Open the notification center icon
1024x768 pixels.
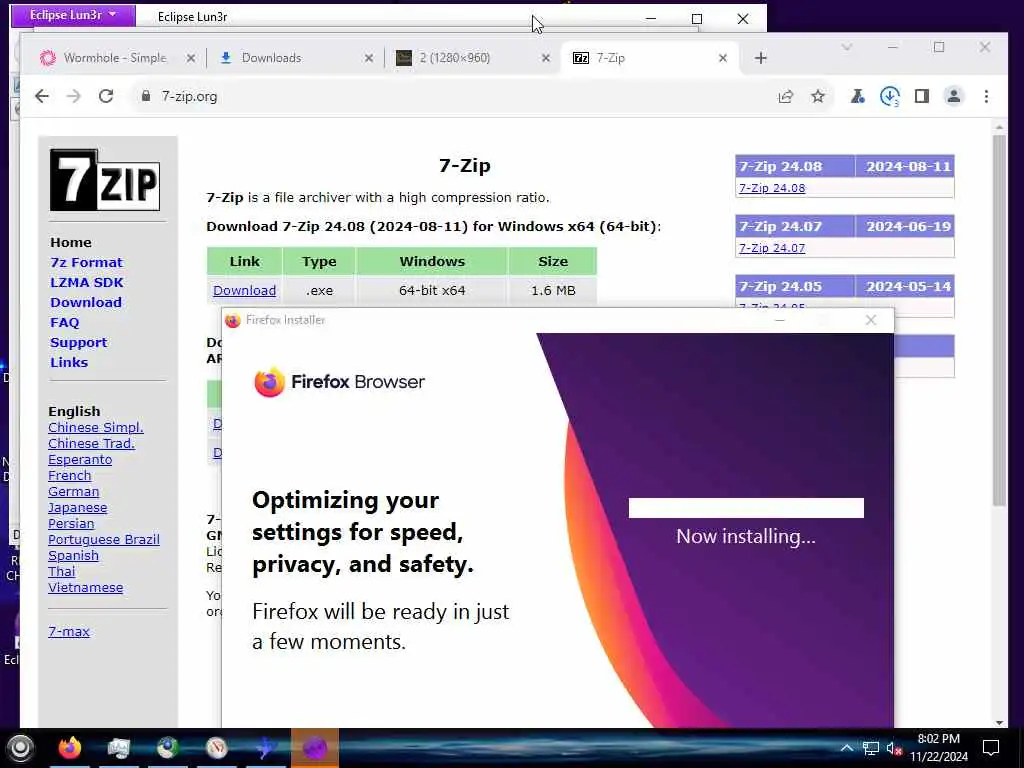(x=991, y=748)
